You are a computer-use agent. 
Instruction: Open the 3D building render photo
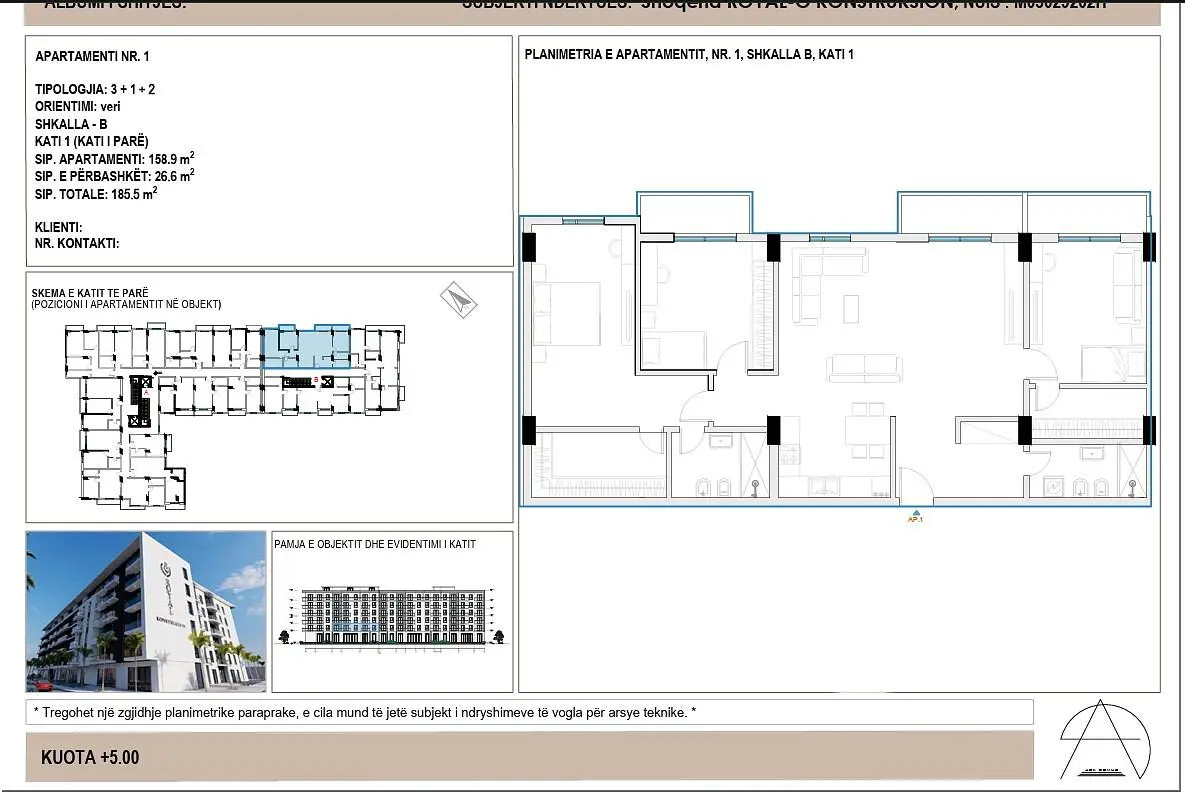tap(146, 611)
